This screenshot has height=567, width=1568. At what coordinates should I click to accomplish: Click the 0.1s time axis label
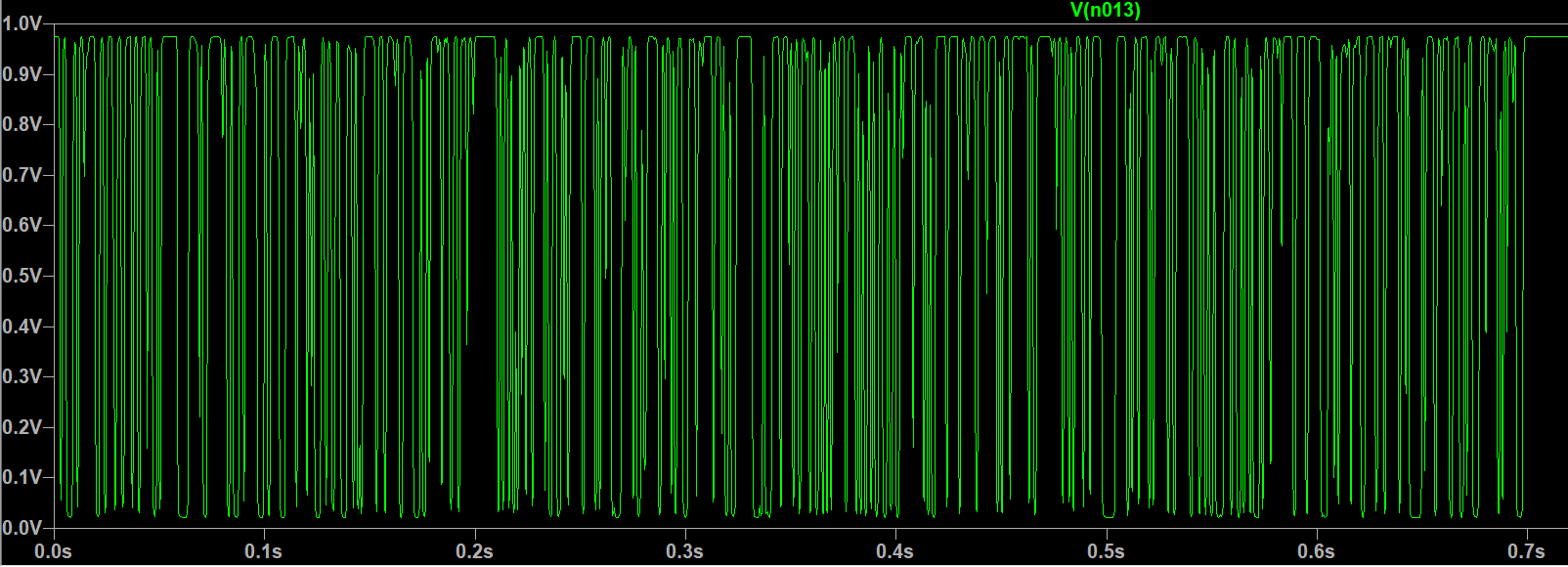click(x=264, y=552)
